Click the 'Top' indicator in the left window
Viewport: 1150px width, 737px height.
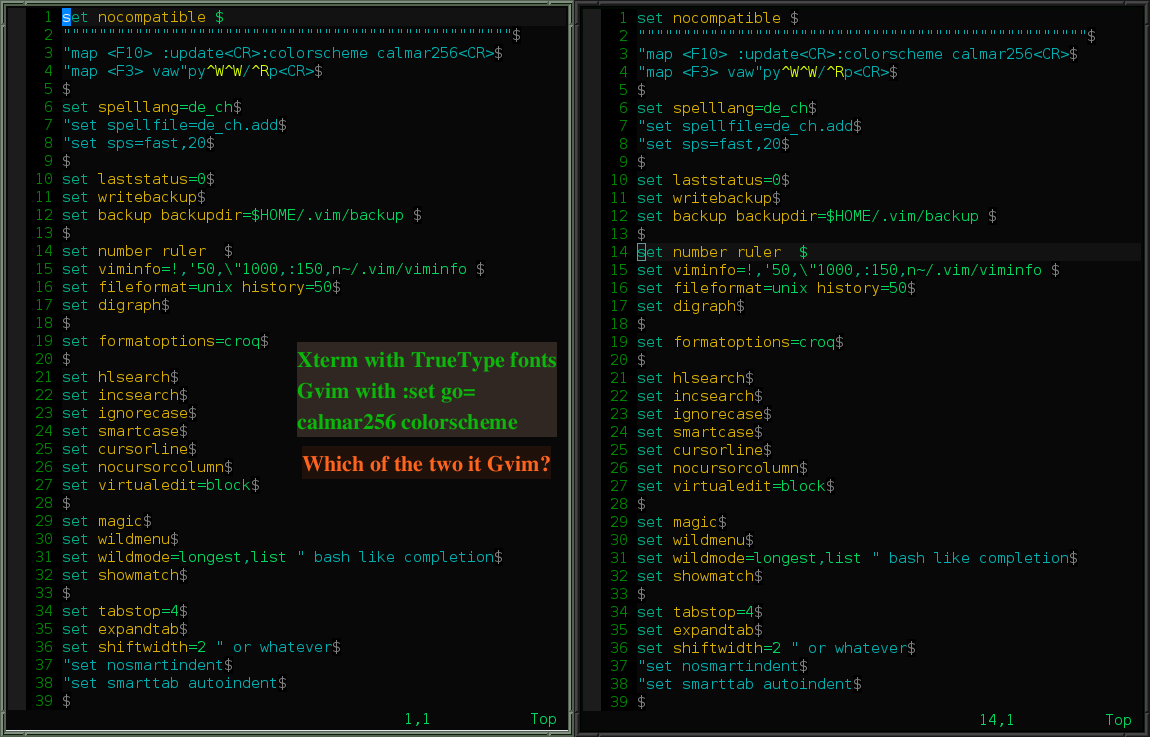pos(543,719)
